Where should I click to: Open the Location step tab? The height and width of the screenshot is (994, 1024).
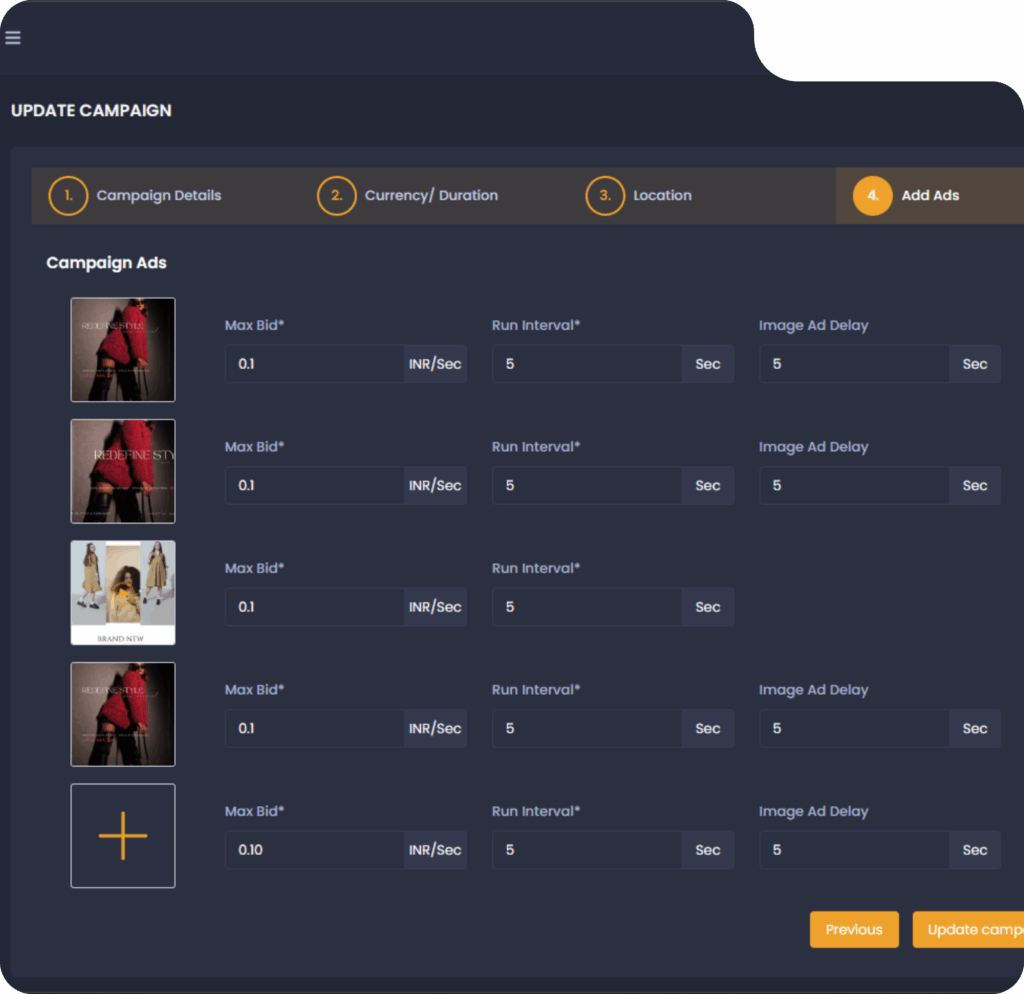coord(662,196)
